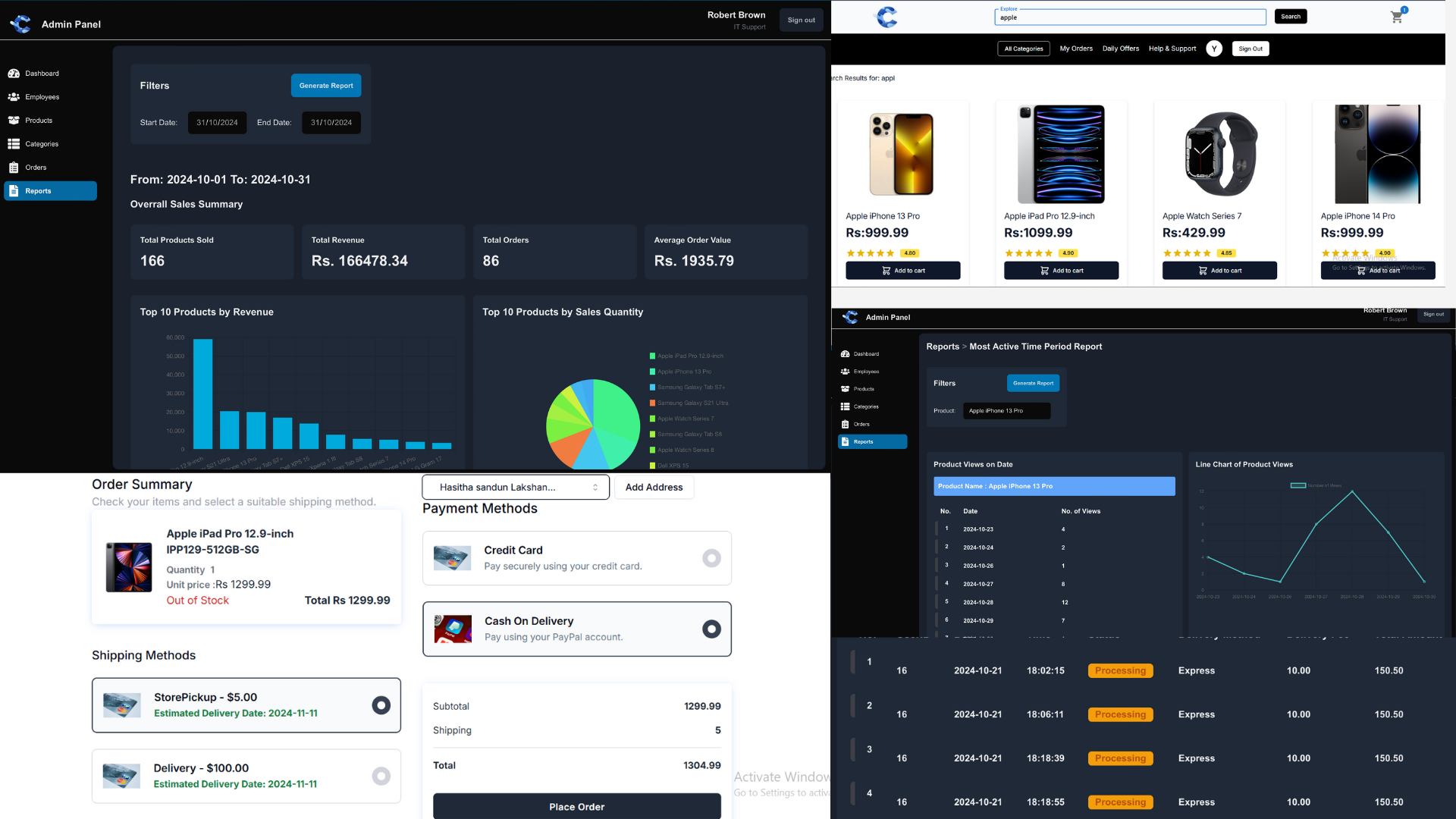Select the Cash On Delivery radio button

(711, 629)
